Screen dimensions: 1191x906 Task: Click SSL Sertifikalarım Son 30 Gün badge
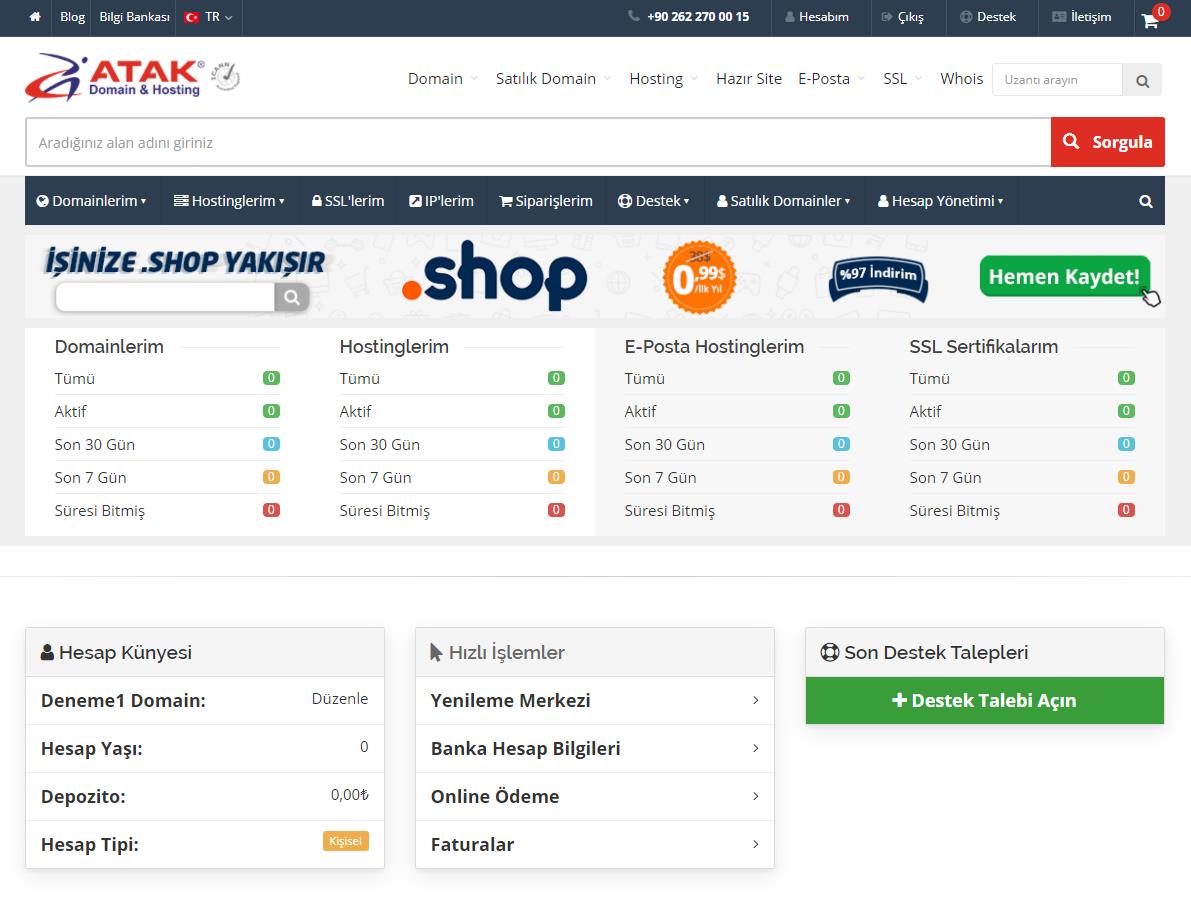pos(1126,444)
